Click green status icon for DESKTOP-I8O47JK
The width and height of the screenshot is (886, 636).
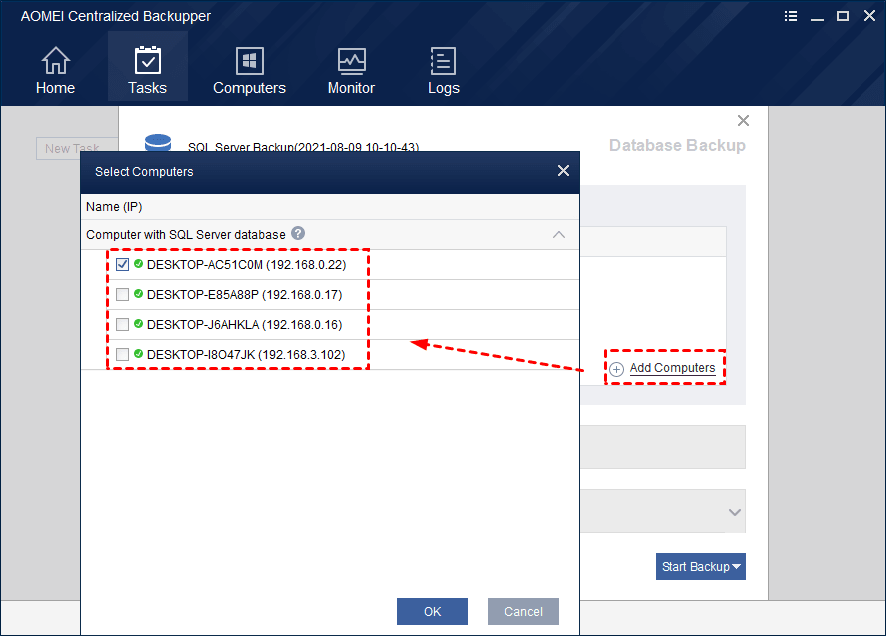[x=138, y=353]
